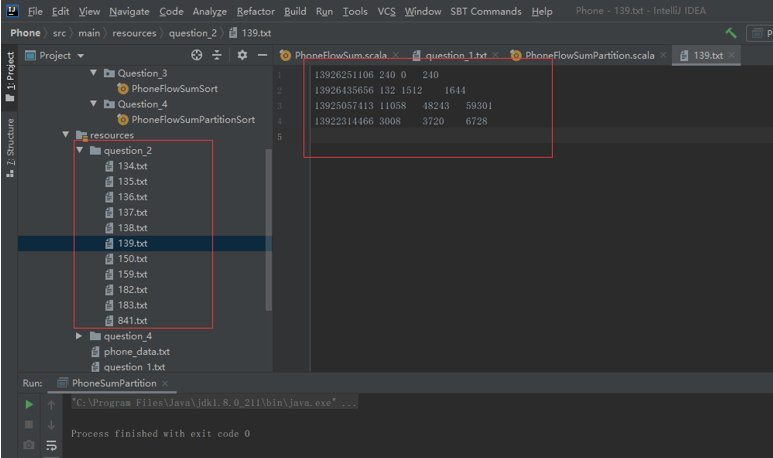Viewport: 773px width, 458px height.
Task: Click the Collapse All icon in Project panel
Action: pos(217,55)
